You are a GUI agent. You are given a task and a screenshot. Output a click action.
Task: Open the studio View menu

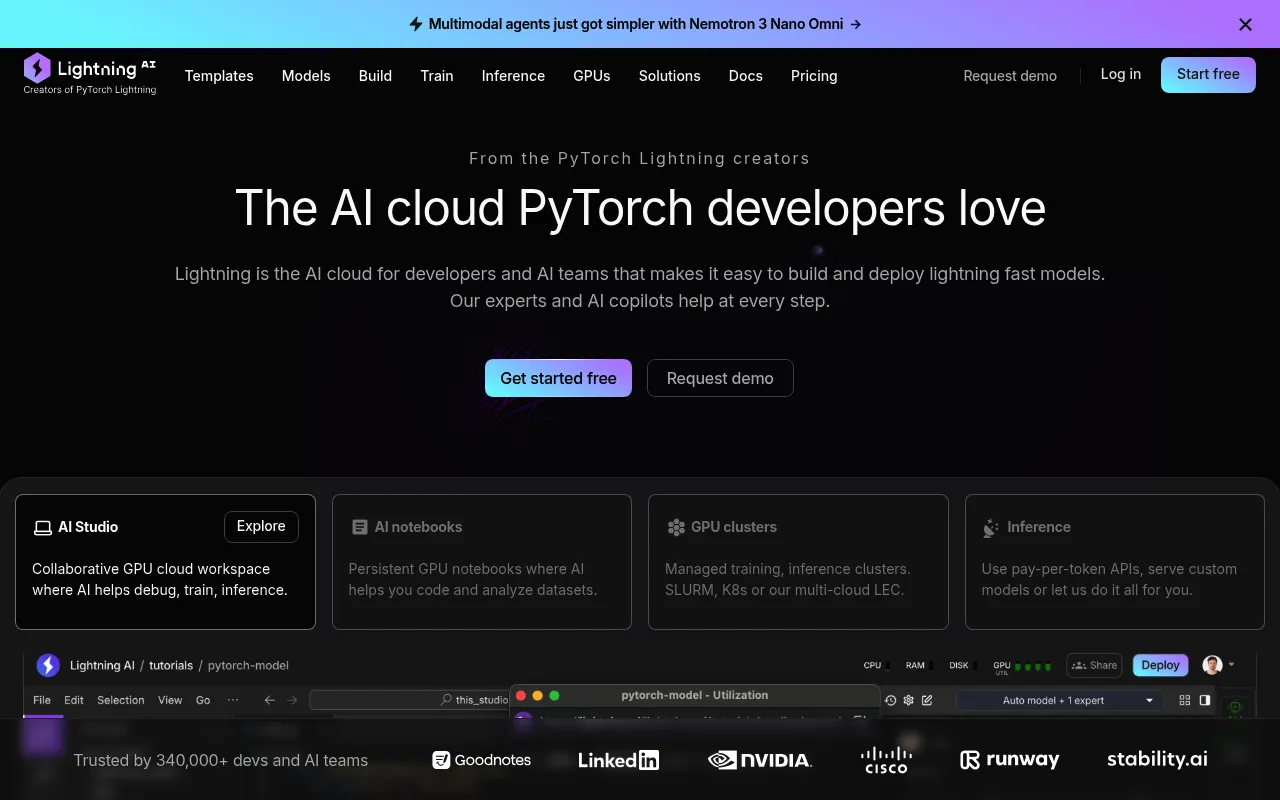point(170,700)
